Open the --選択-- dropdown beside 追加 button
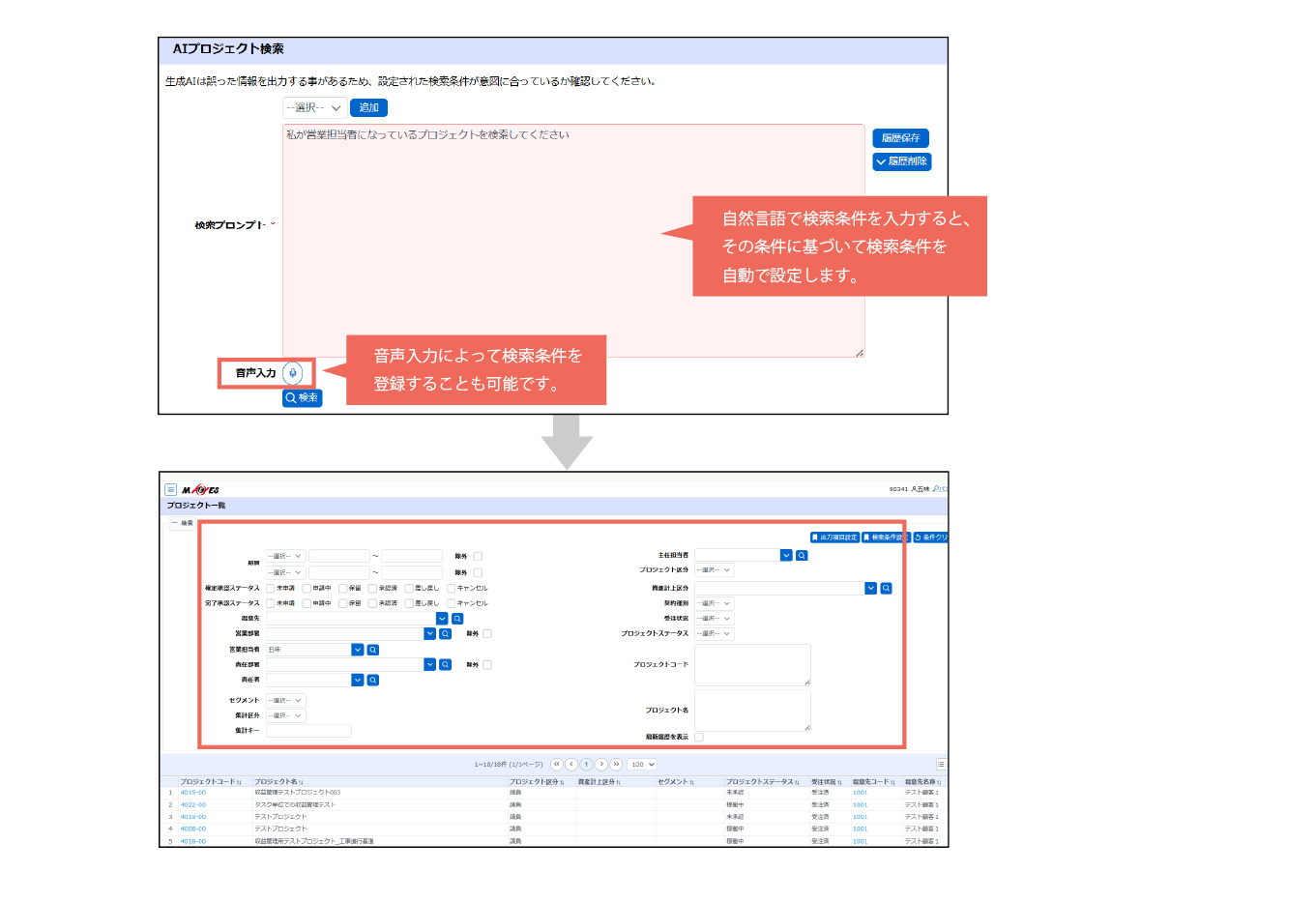 coord(314,108)
